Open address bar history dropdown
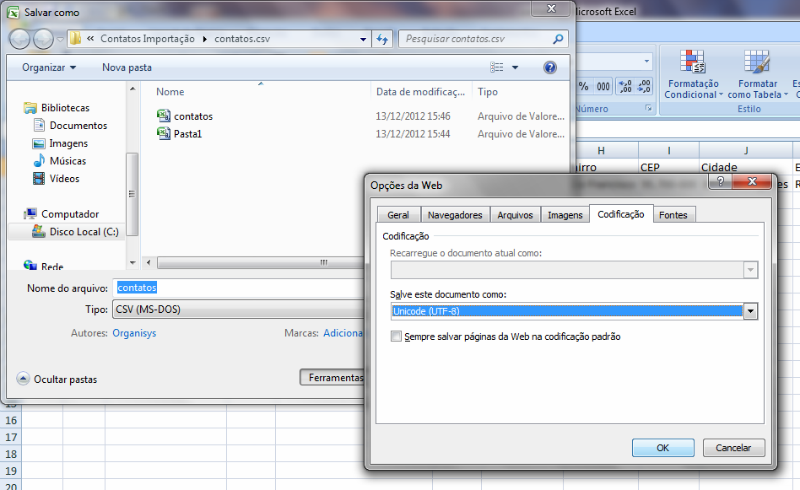The image size is (800, 490). coord(363,39)
